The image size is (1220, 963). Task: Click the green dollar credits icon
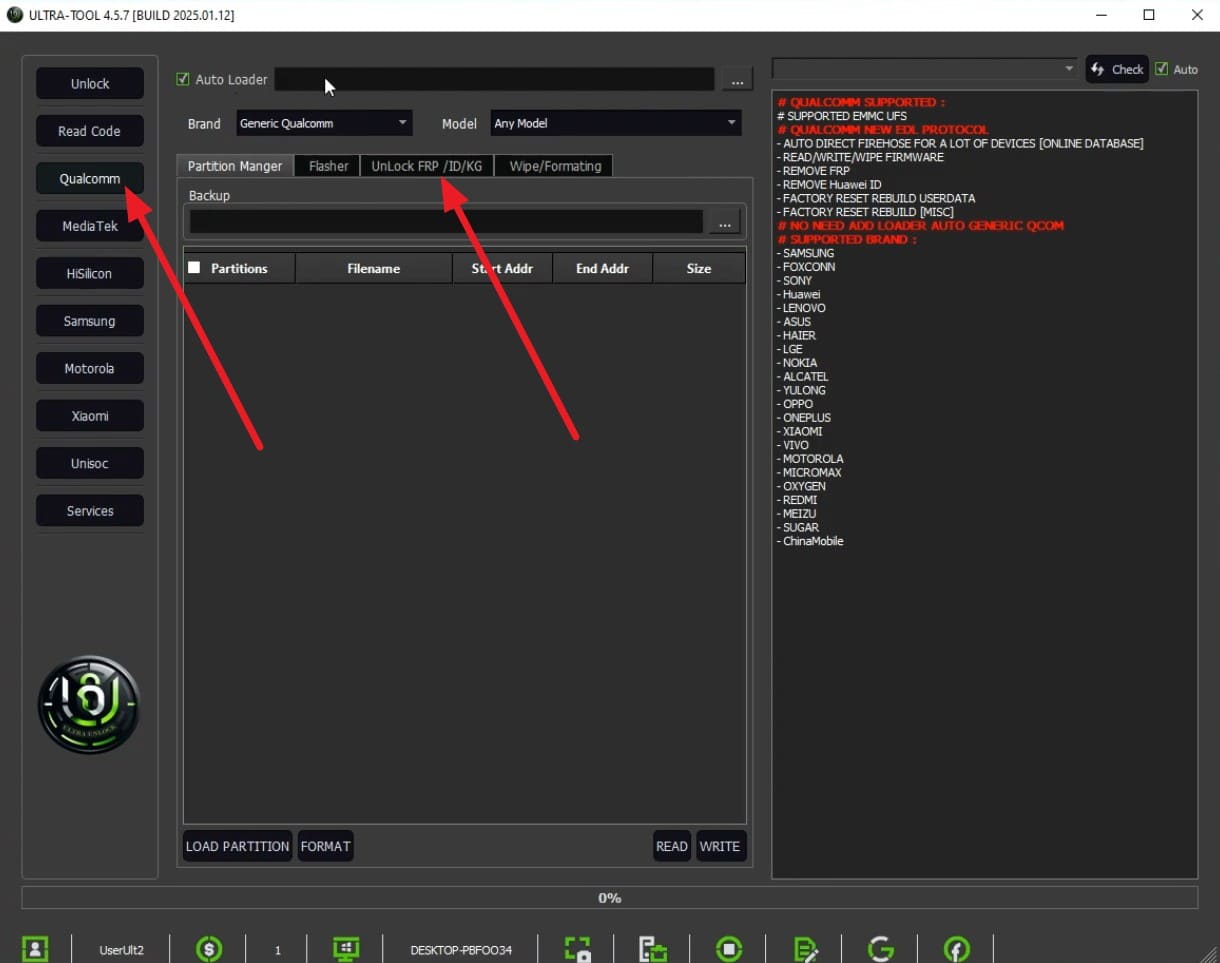coord(209,948)
